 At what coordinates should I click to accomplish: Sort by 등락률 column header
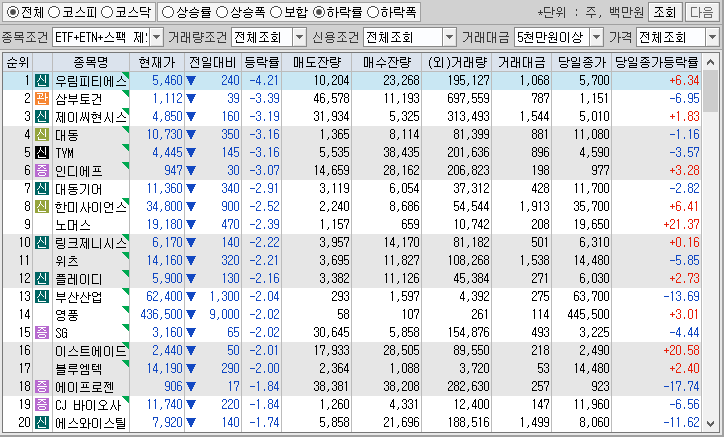(x=261, y=62)
